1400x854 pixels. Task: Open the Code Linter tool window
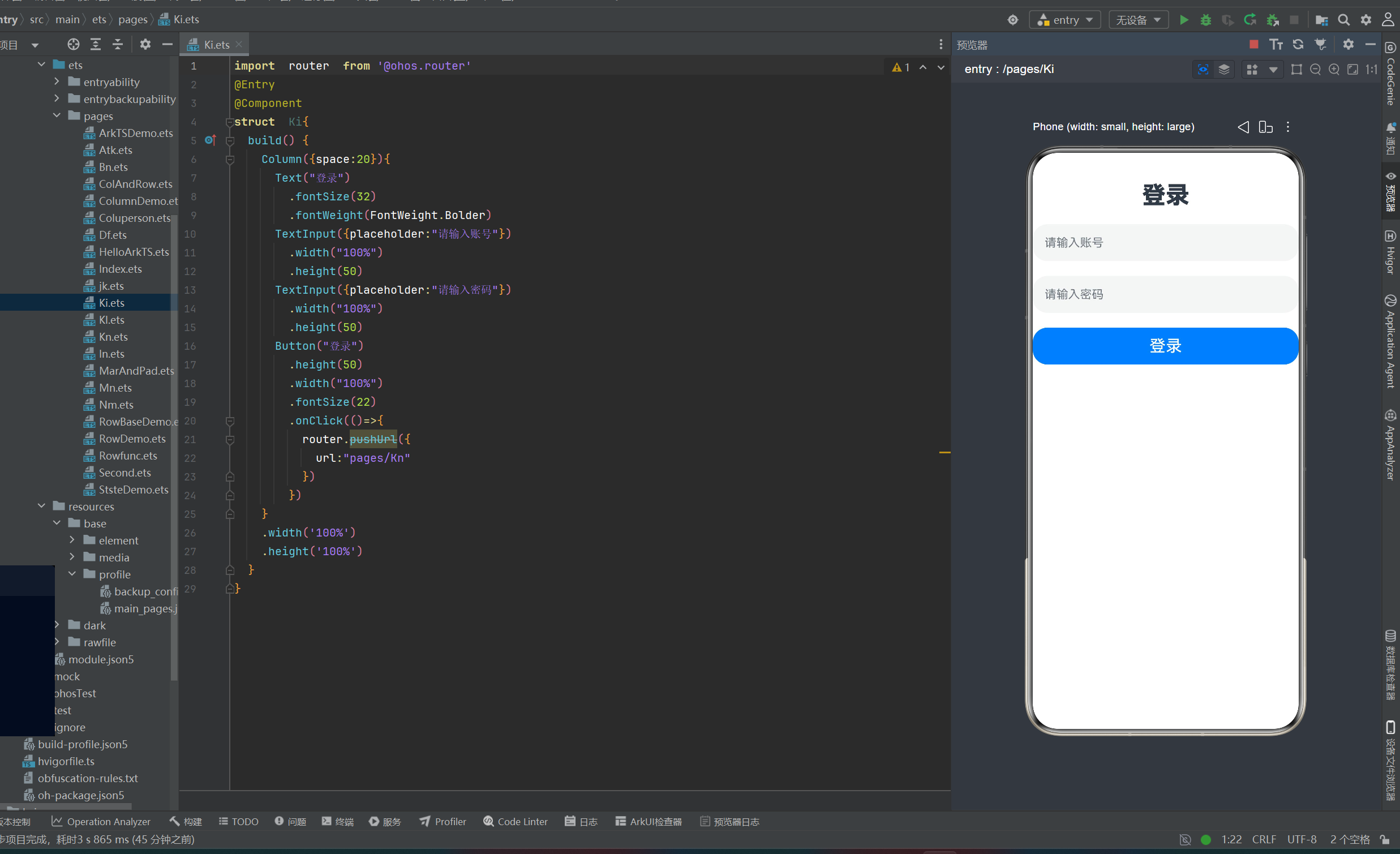(x=516, y=822)
